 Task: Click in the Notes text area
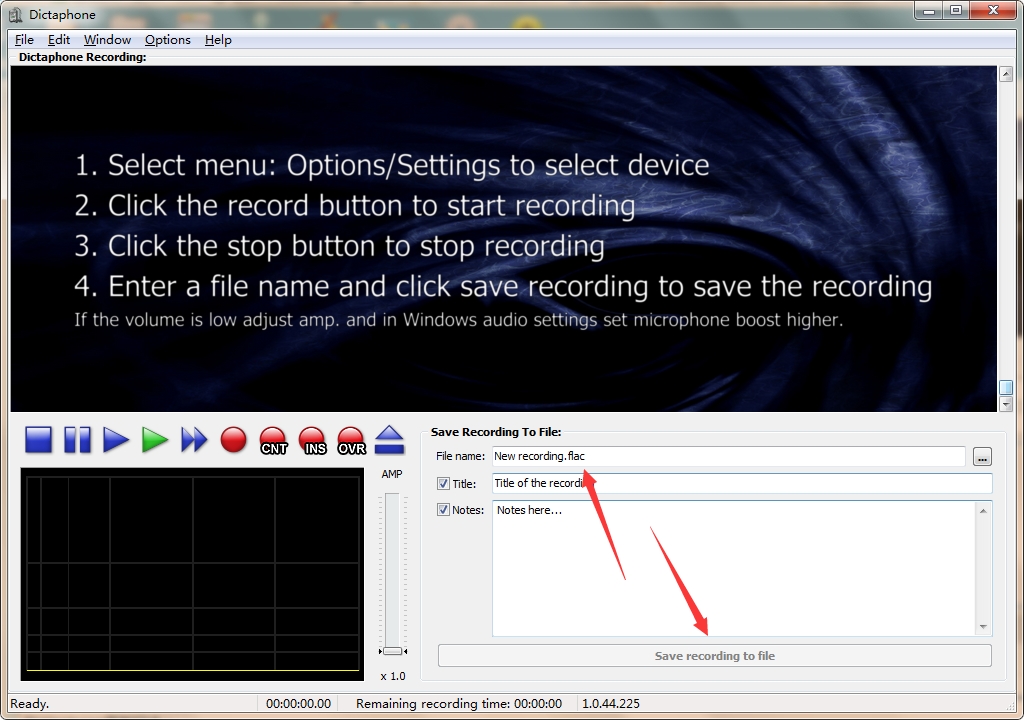click(x=735, y=568)
